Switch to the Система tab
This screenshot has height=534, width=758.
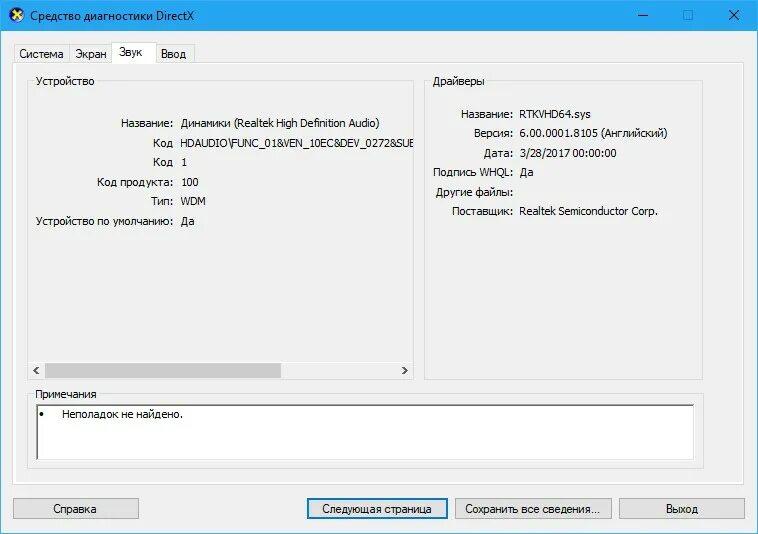click(42, 54)
